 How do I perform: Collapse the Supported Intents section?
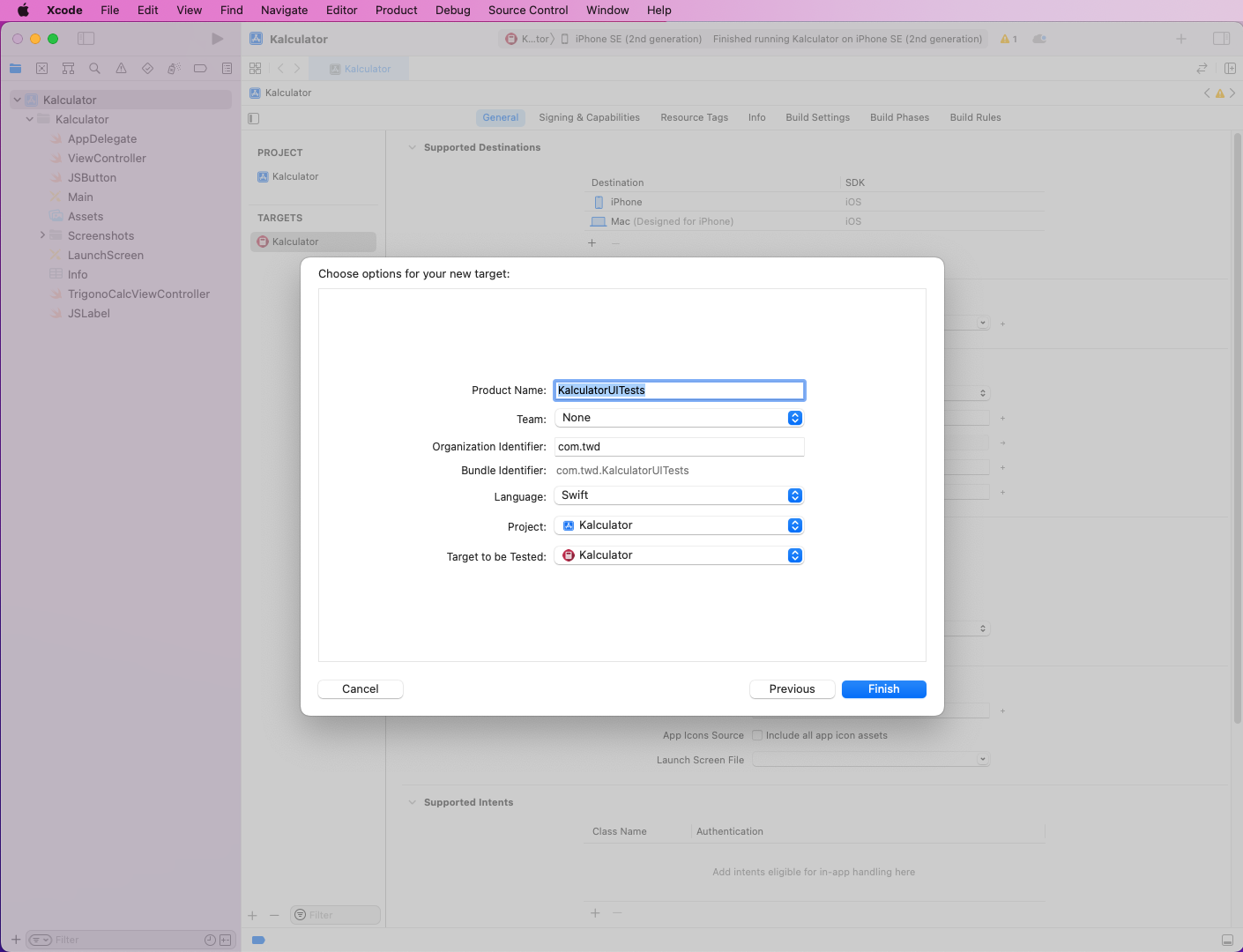(x=412, y=803)
